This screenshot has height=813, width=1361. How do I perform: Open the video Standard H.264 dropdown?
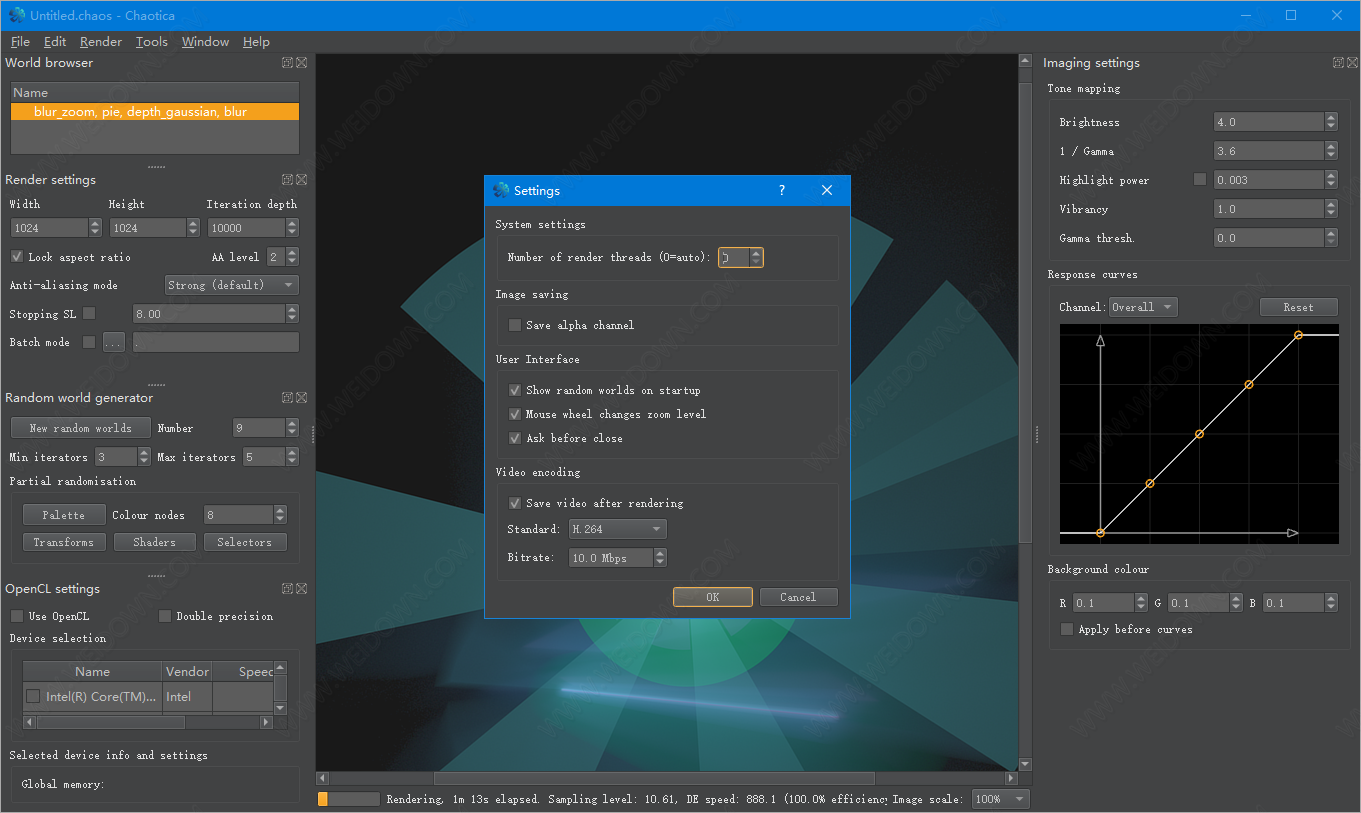(617, 529)
